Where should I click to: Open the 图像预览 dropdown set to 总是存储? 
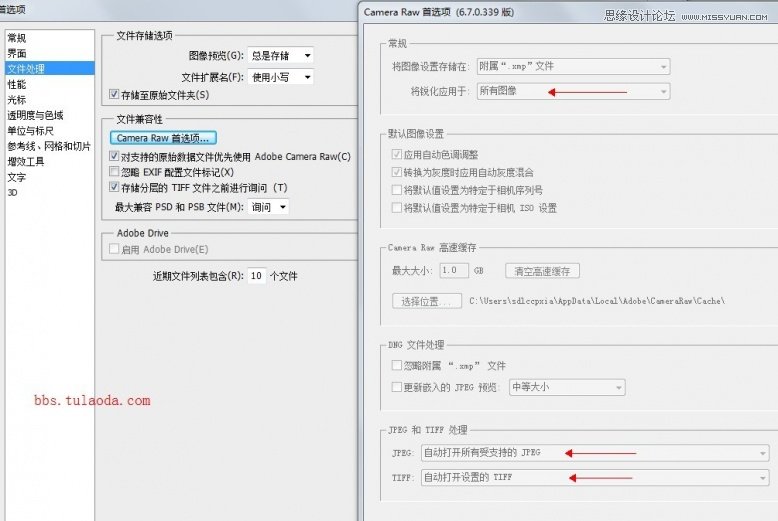coord(280,55)
